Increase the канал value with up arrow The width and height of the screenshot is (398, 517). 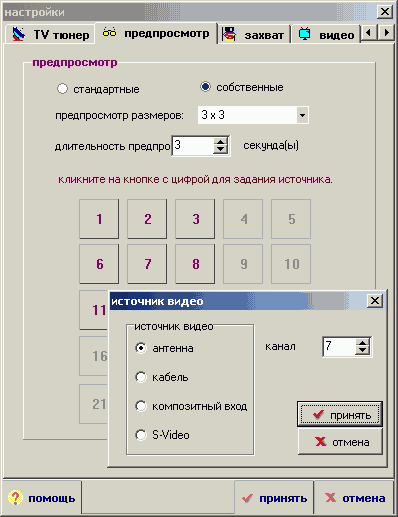(362, 342)
